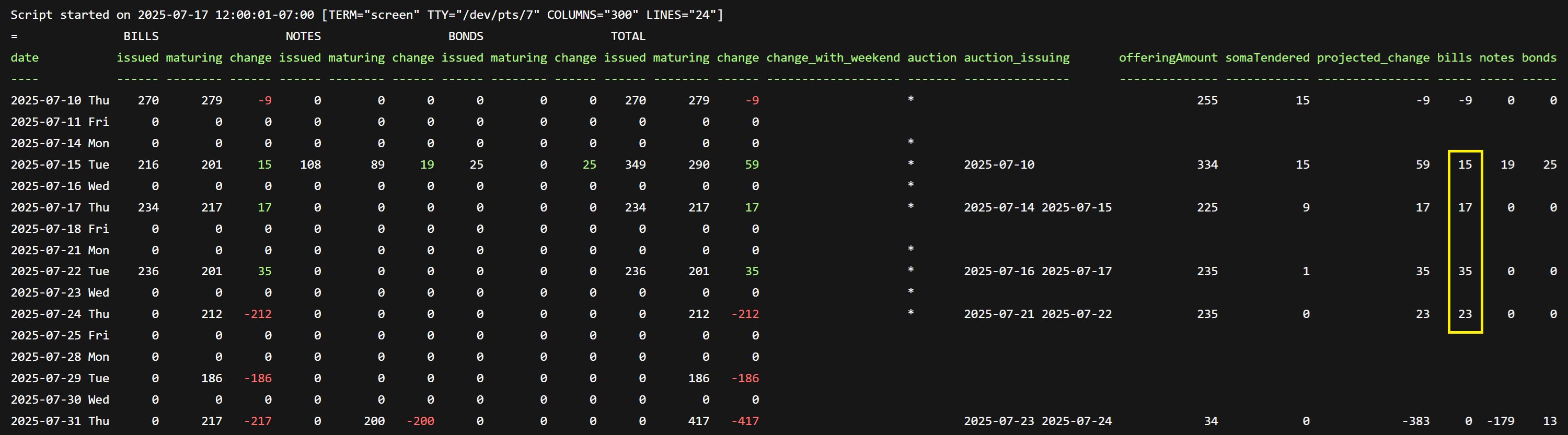Click the 'offeringAmount' column header
This screenshot has height=435, width=1568.
1168,58
